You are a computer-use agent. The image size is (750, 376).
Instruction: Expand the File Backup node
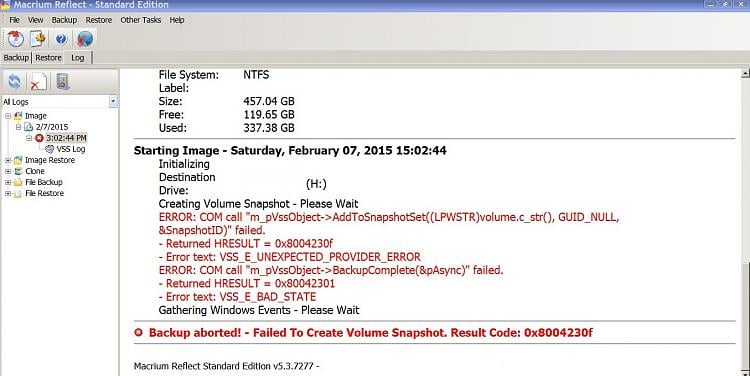(8, 182)
